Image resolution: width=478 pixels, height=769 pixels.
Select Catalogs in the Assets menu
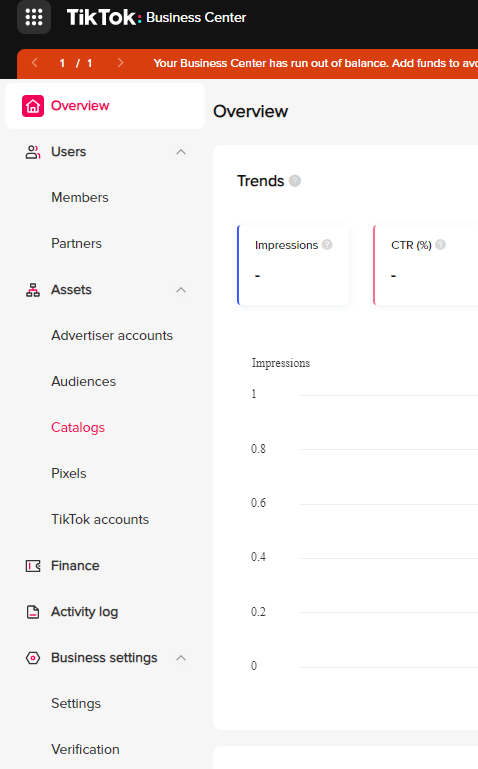coord(78,428)
